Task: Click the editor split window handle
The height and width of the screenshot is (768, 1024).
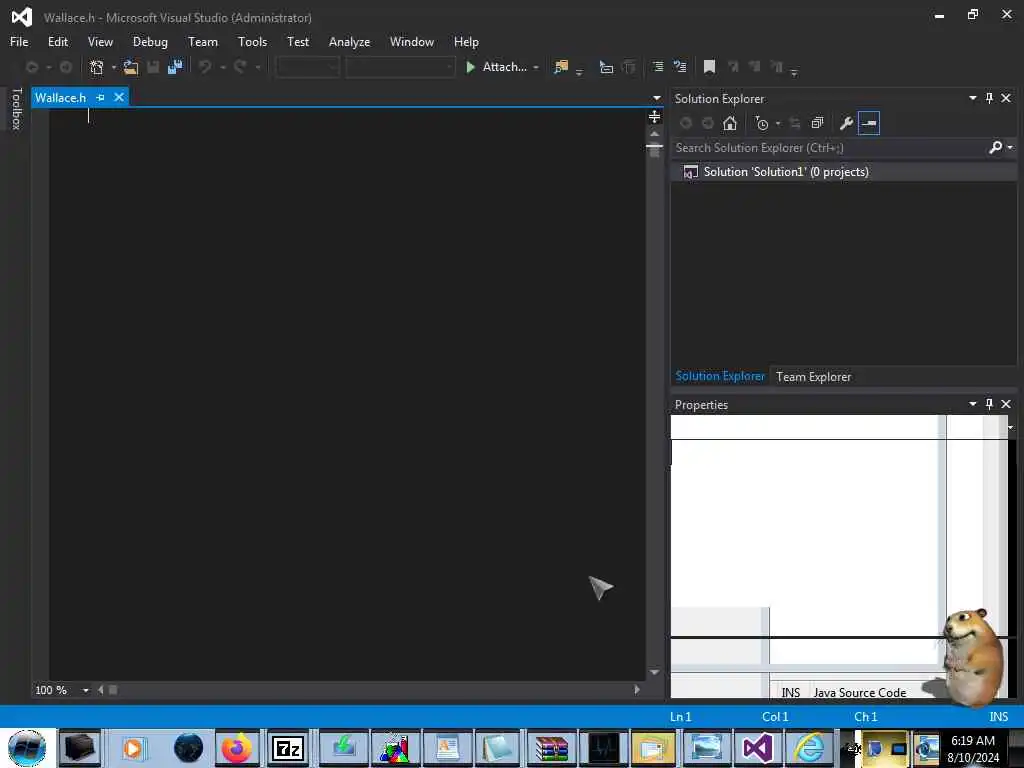Action: [654, 117]
